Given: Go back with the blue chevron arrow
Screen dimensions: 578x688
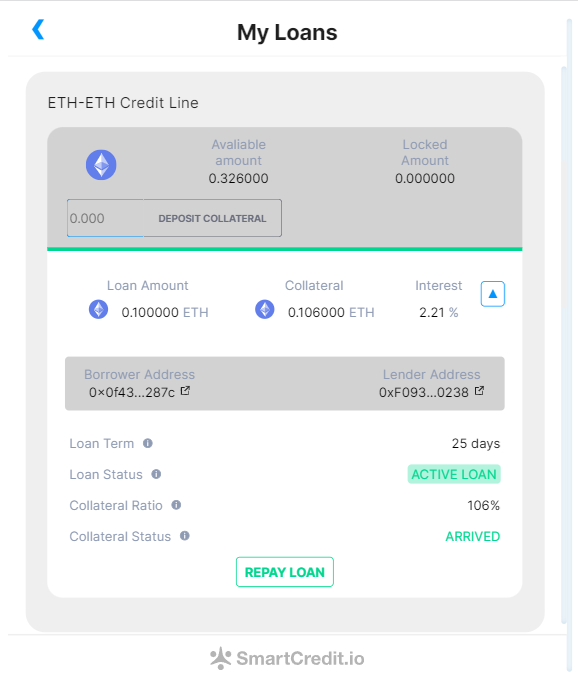Looking at the screenshot, I should tap(38, 29).
